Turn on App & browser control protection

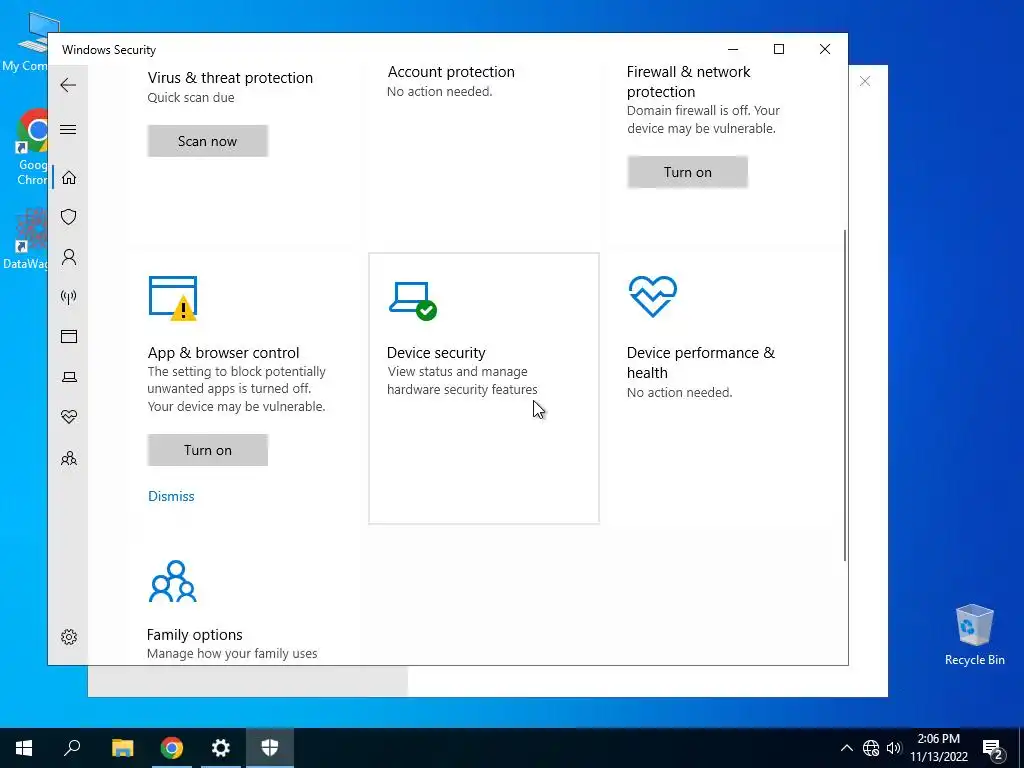click(208, 450)
